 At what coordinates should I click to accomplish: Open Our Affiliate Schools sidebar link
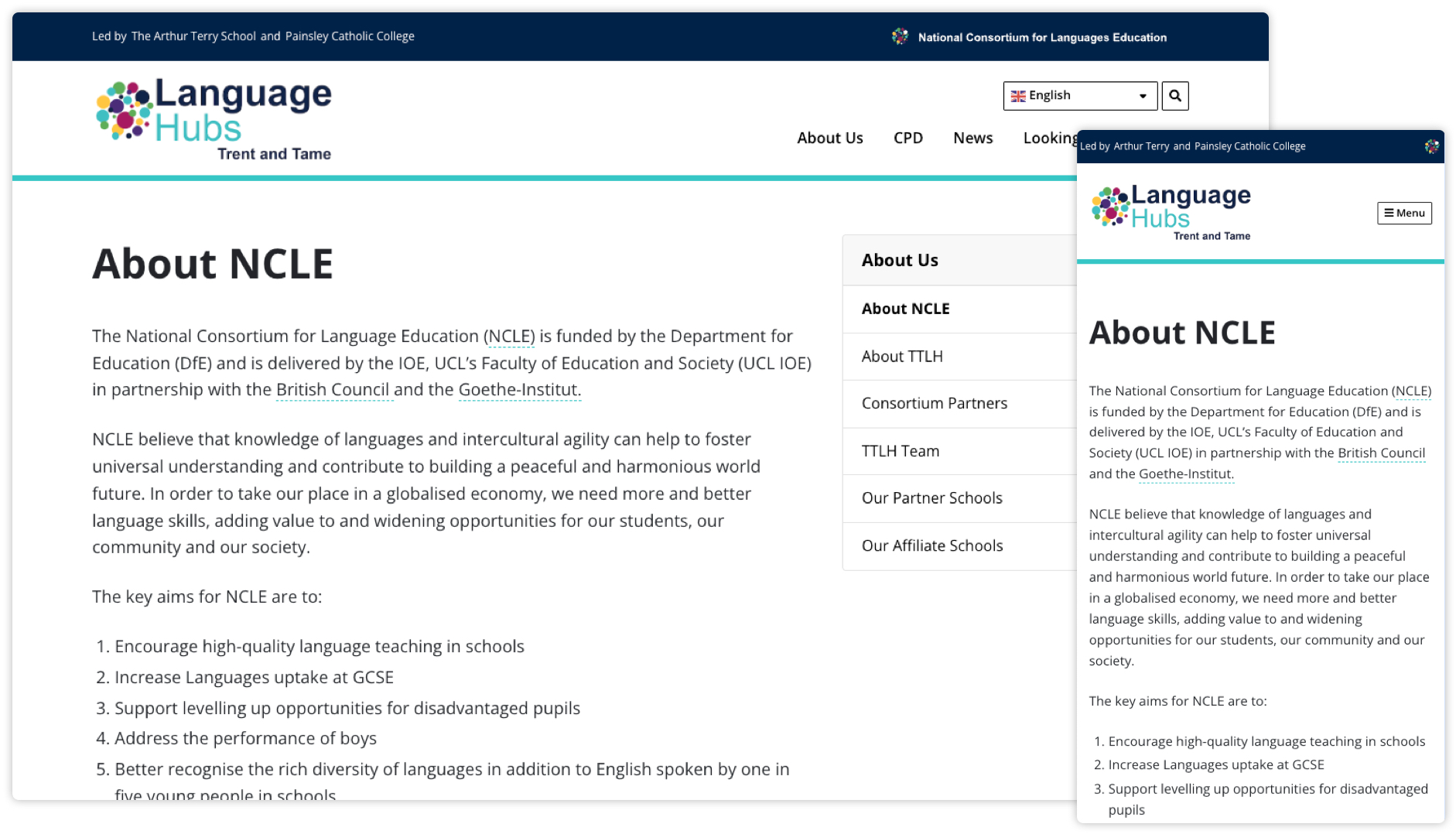coord(959,546)
